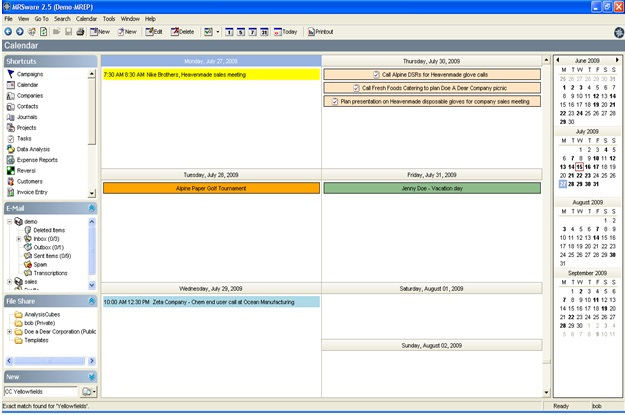This screenshot has height=415, width=625.
Task: Select the Outbox (0/1) folder
Action: [x=44, y=248]
